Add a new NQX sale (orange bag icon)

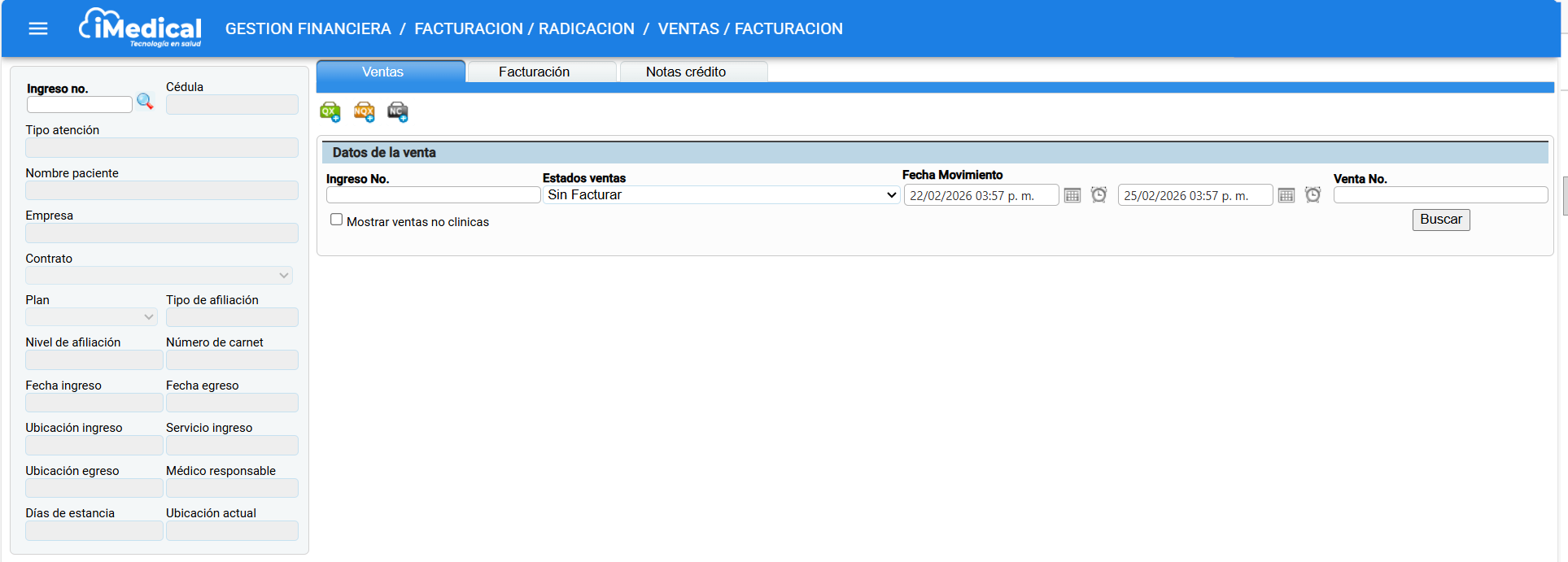[x=364, y=112]
